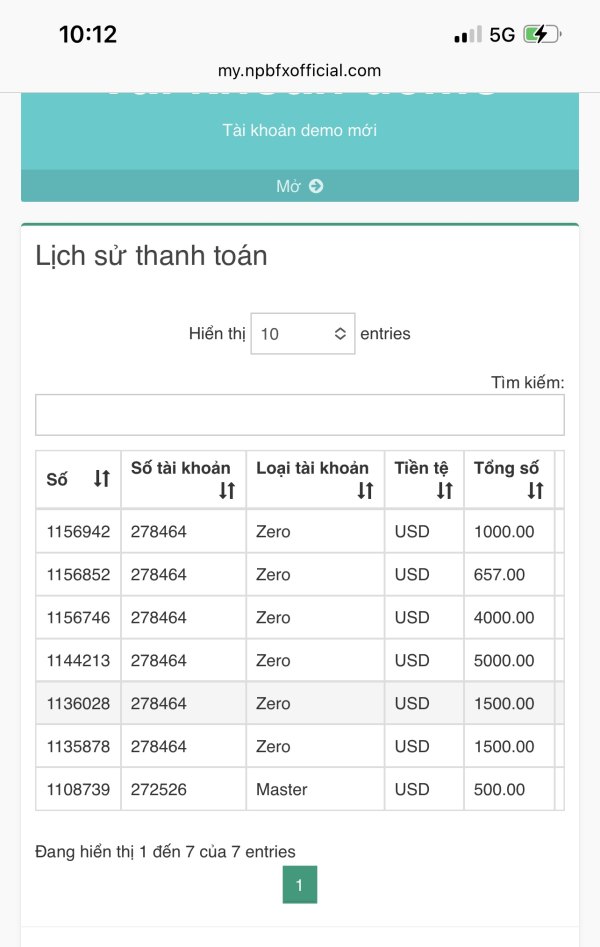This screenshot has height=947, width=600.
Task: Click the 4000.00 total amount cell
Action: point(504,618)
